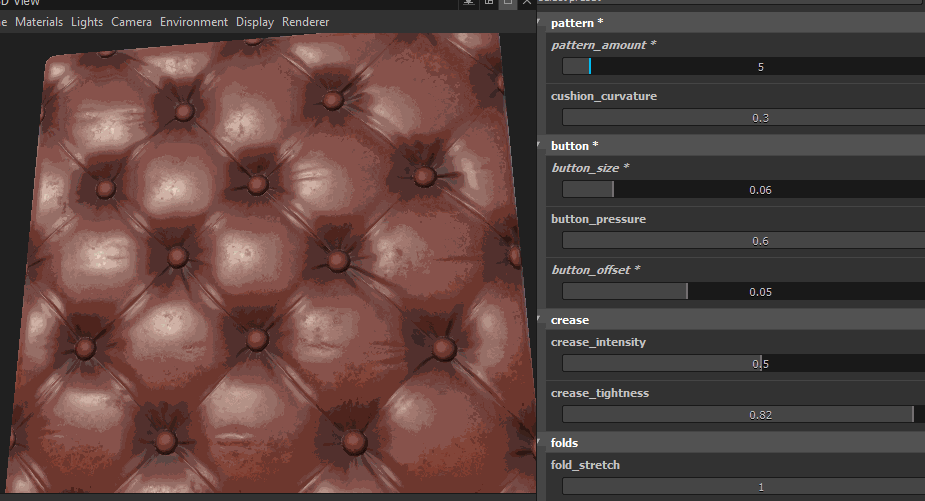The image size is (925, 501).
Task: Open the Materials menu
Action: 39,22
